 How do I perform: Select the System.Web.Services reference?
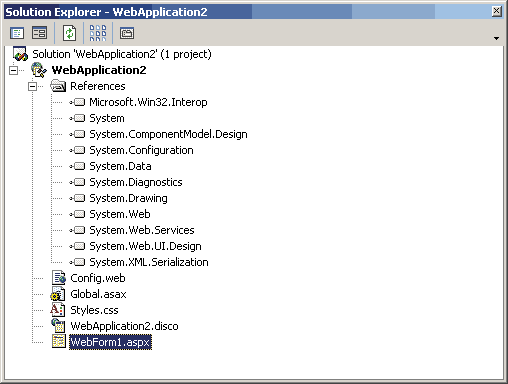click(142, 230)
